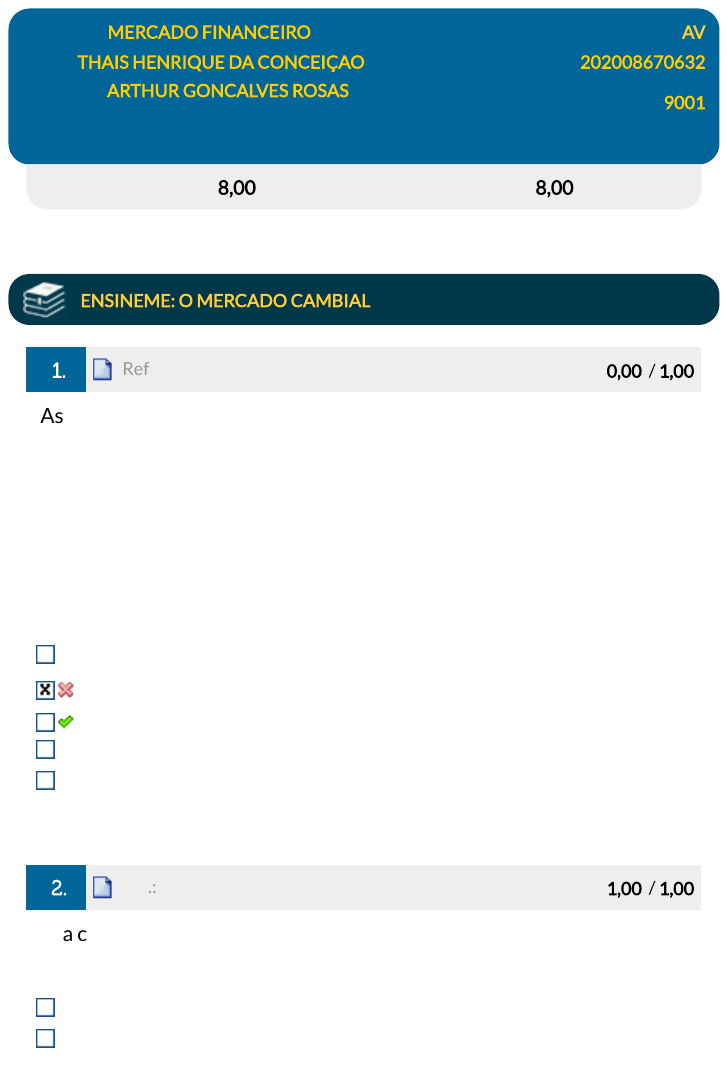Click the document icon in question 2 header
This screenshot has height=1077, width=727.
point(102,887)
